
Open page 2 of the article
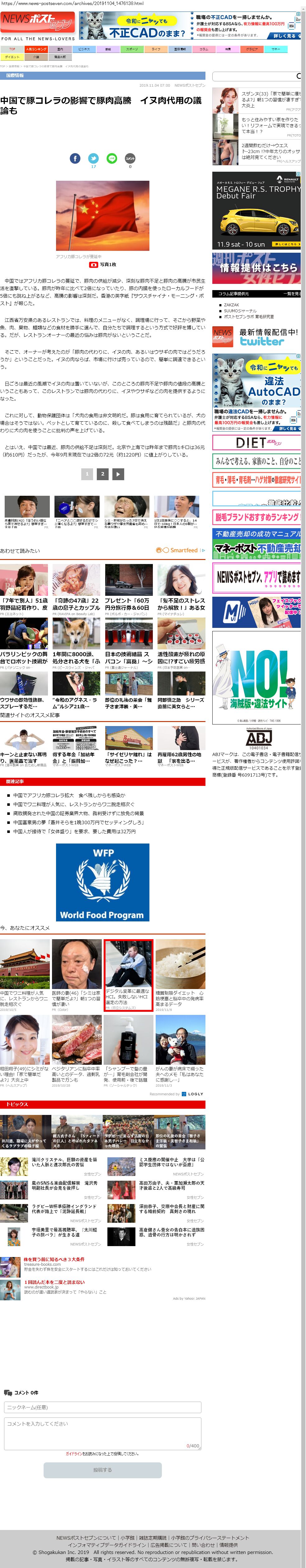pos(102,474)
